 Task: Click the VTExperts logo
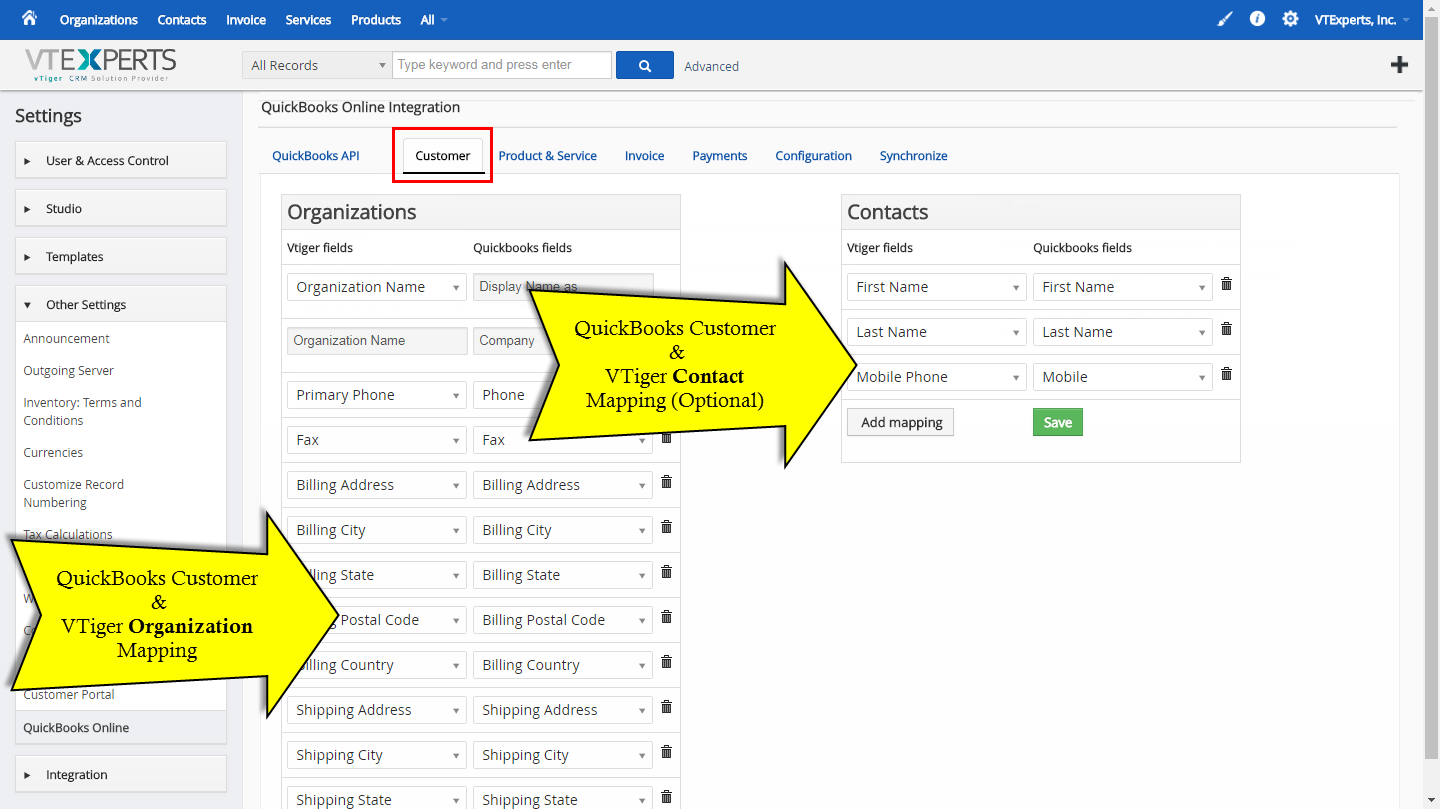101,64
